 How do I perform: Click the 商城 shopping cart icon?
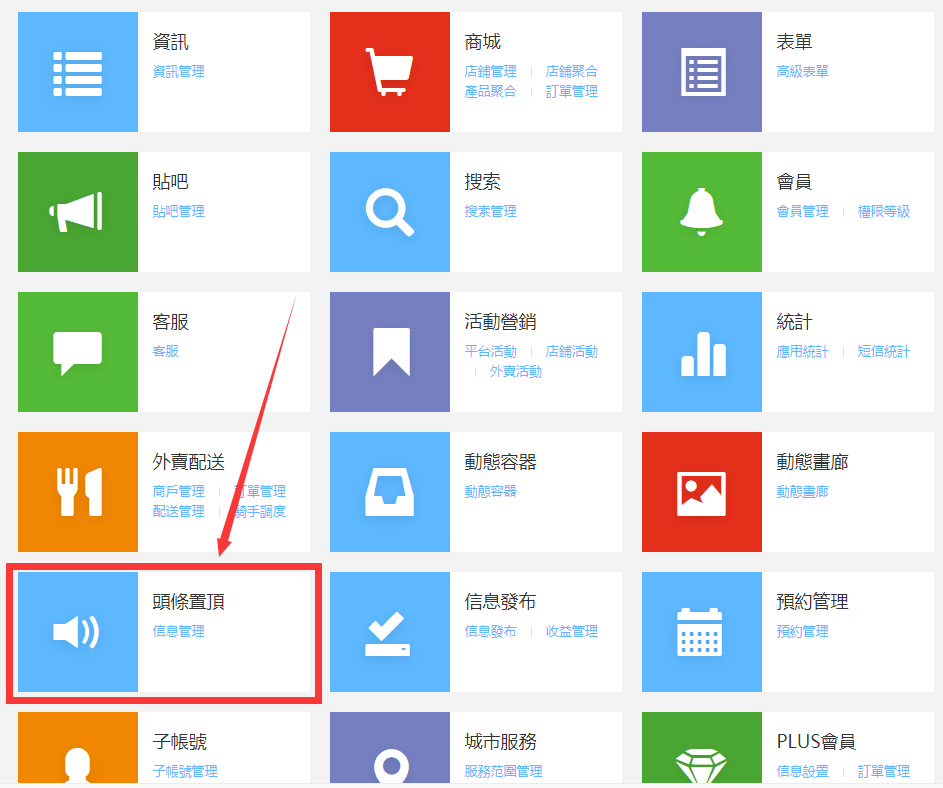[390, 72]
